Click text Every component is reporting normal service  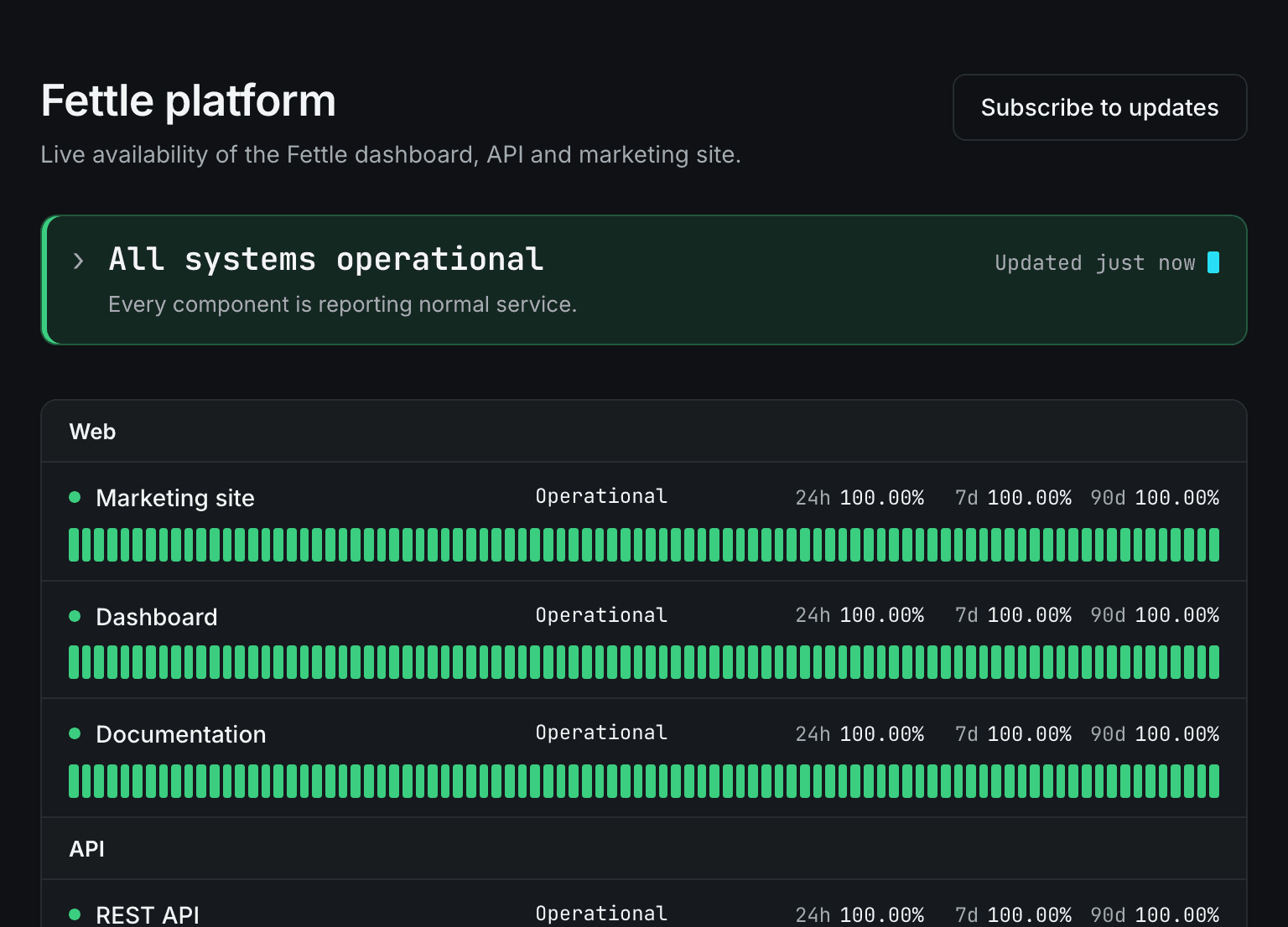(x=343, y=304)
